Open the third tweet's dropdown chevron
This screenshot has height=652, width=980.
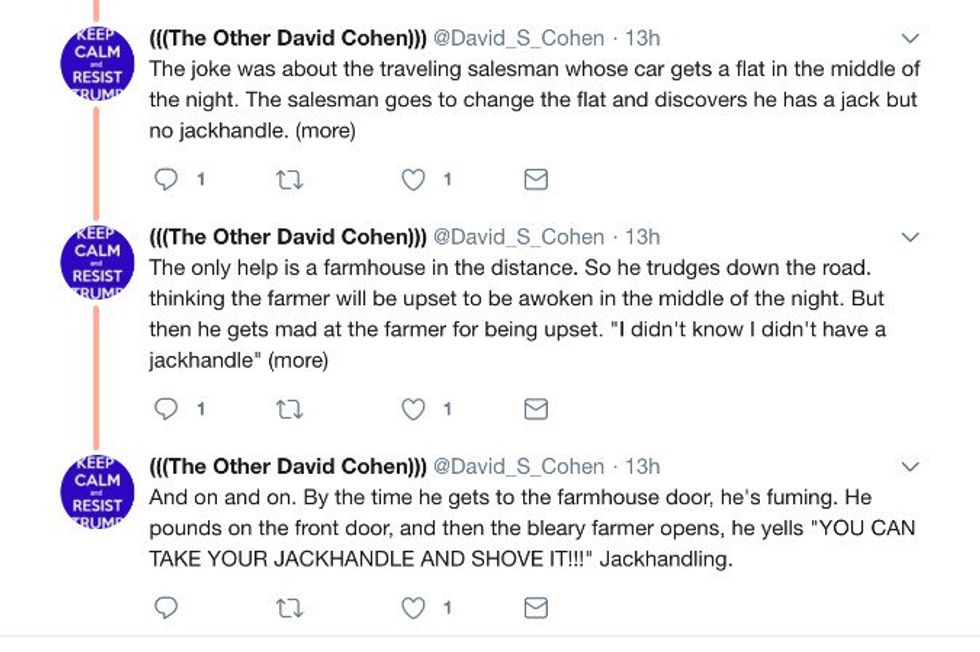[x=911, y=467]
